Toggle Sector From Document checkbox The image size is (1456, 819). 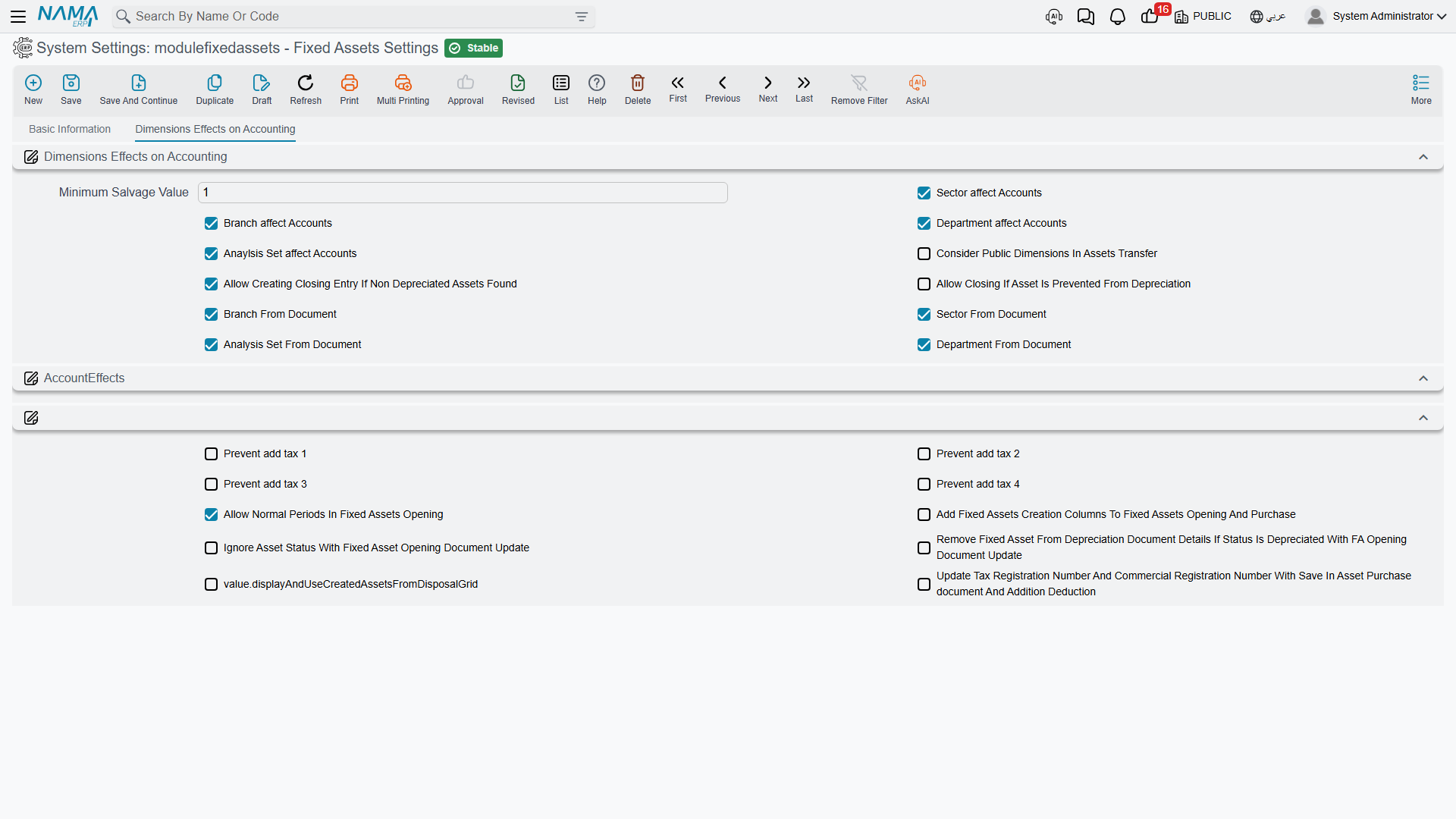(x=924, y=315)
